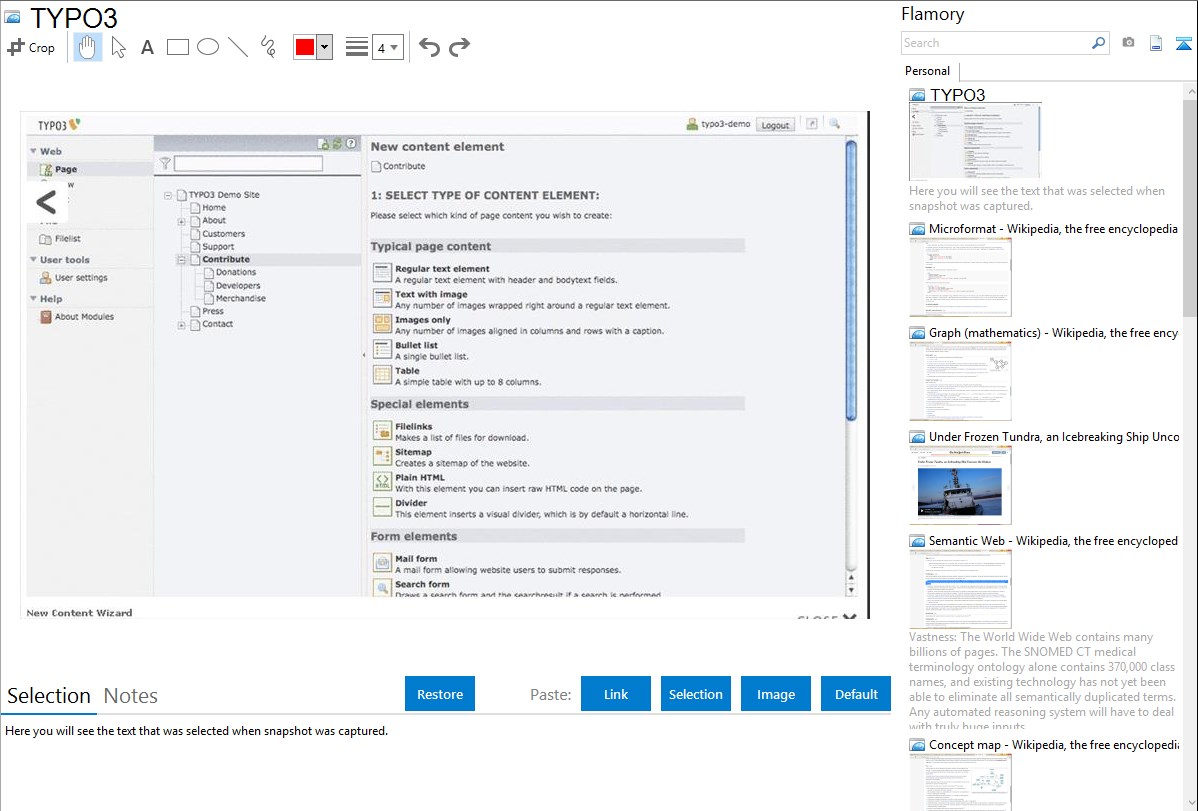This screenshot has width=1198, height=811.
Task: Select the rectangle drawing tool
Action: 177,47
